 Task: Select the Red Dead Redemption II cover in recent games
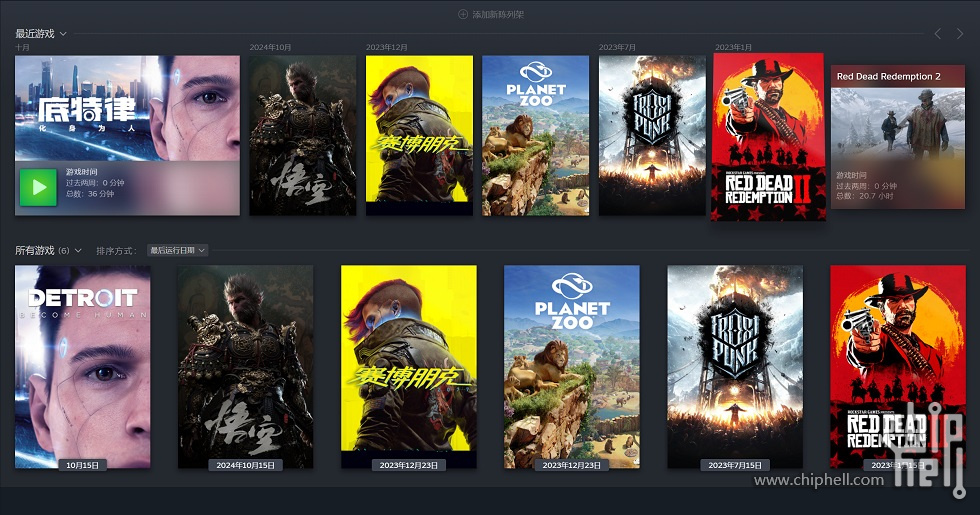(x=768, y=137)
